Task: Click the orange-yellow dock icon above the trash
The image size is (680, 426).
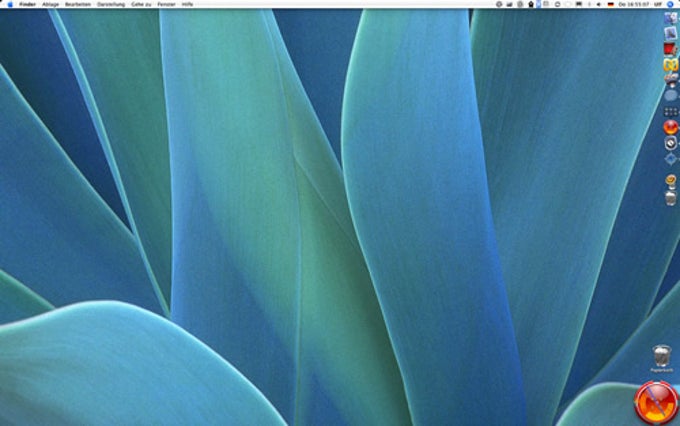Action: 670,180
